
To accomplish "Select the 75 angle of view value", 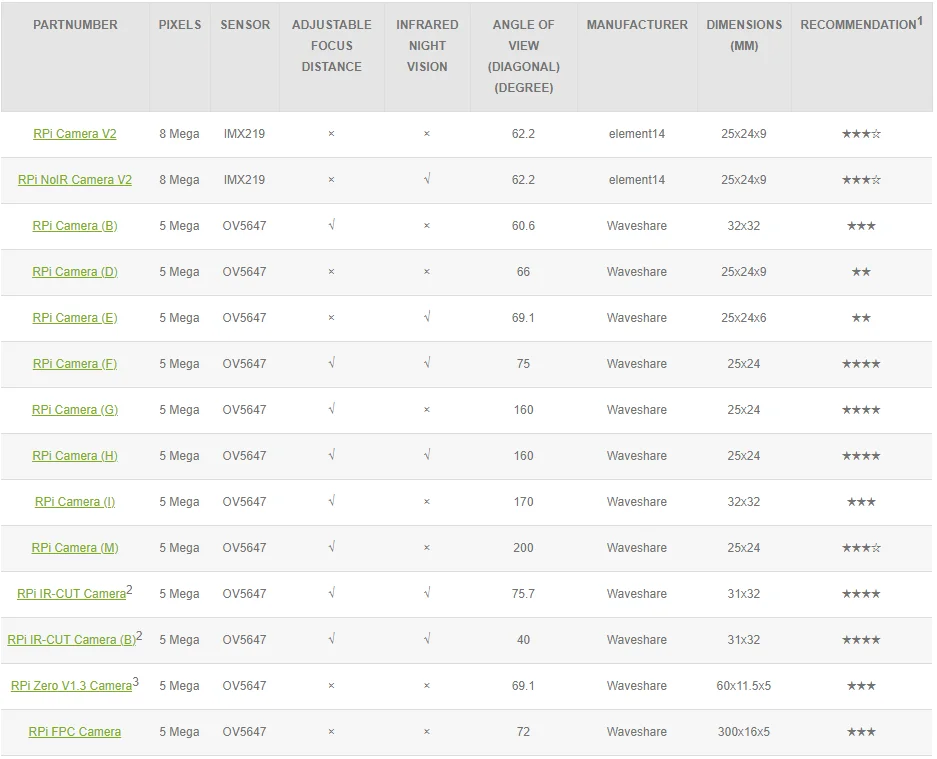I will tap(523, 364).
